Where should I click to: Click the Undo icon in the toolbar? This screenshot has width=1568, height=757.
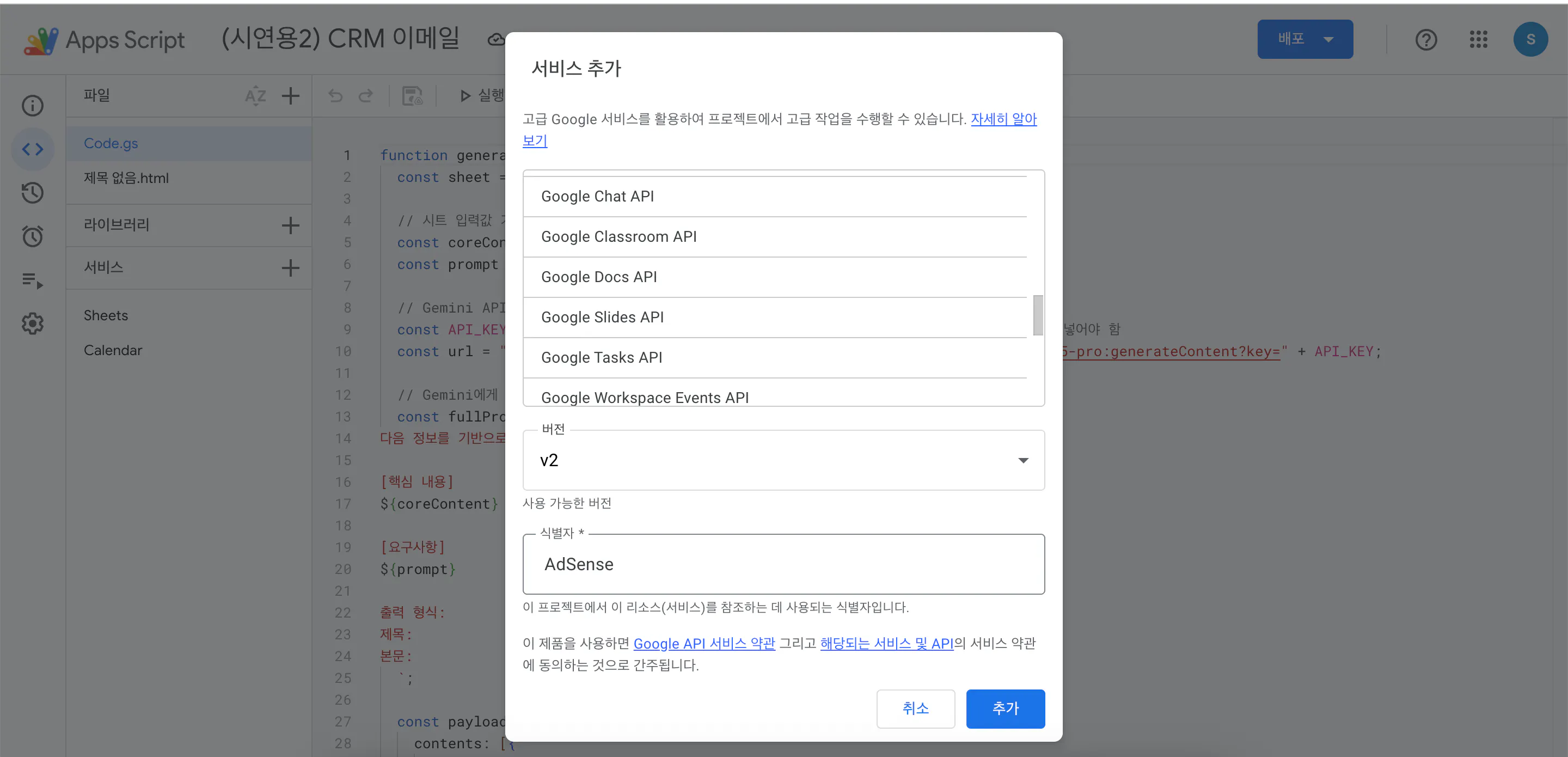(x=335, y=96)
